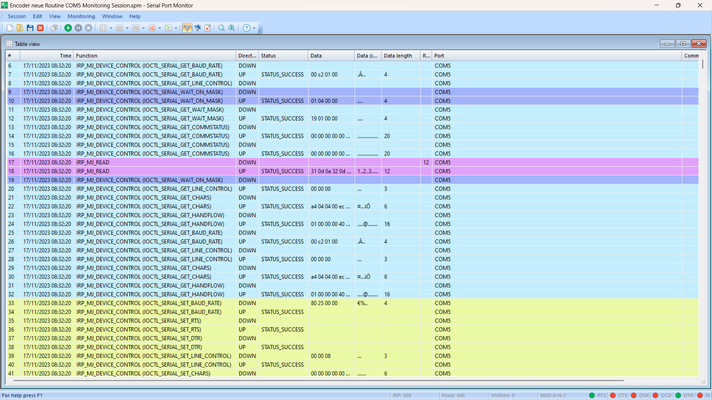Image resolution: width=712 pixels, height=400 pixels.
Task: Expand the dropdown next to line view icon
Action: tap(127, 28)
